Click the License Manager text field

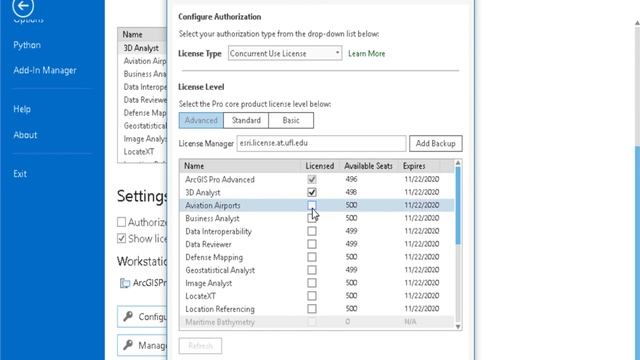tap(321, 143)
